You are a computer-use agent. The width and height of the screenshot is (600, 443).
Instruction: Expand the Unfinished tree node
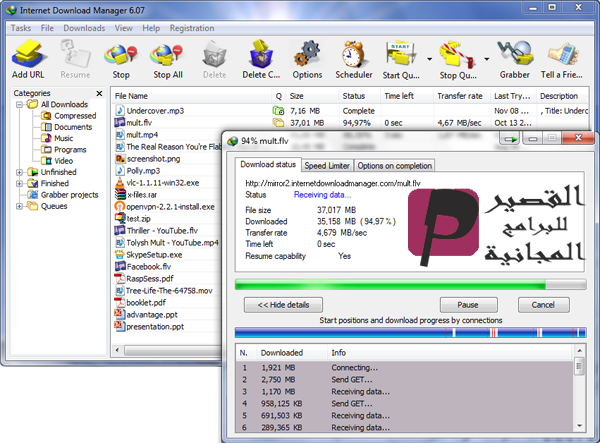point(20,172)
